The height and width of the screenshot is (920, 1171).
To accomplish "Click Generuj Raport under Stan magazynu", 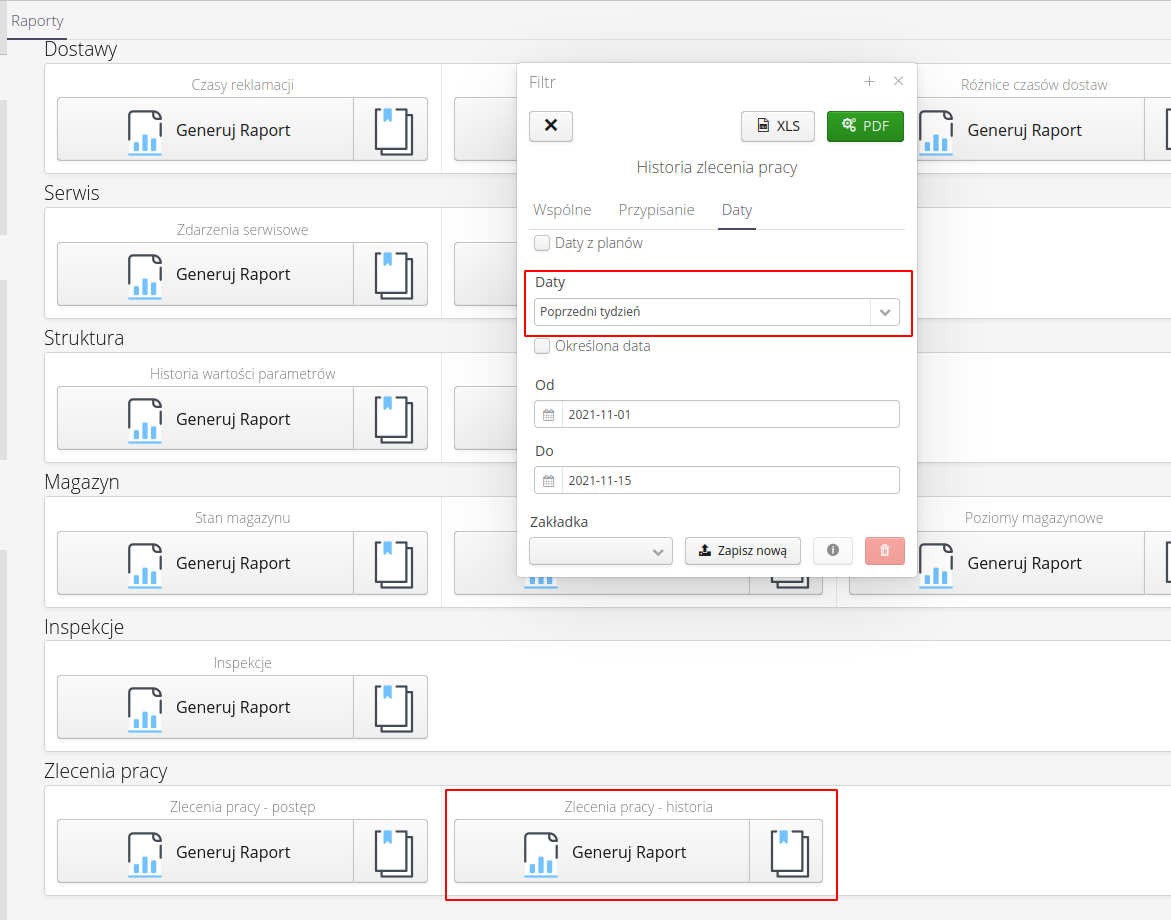I will (x=205, y=563).
